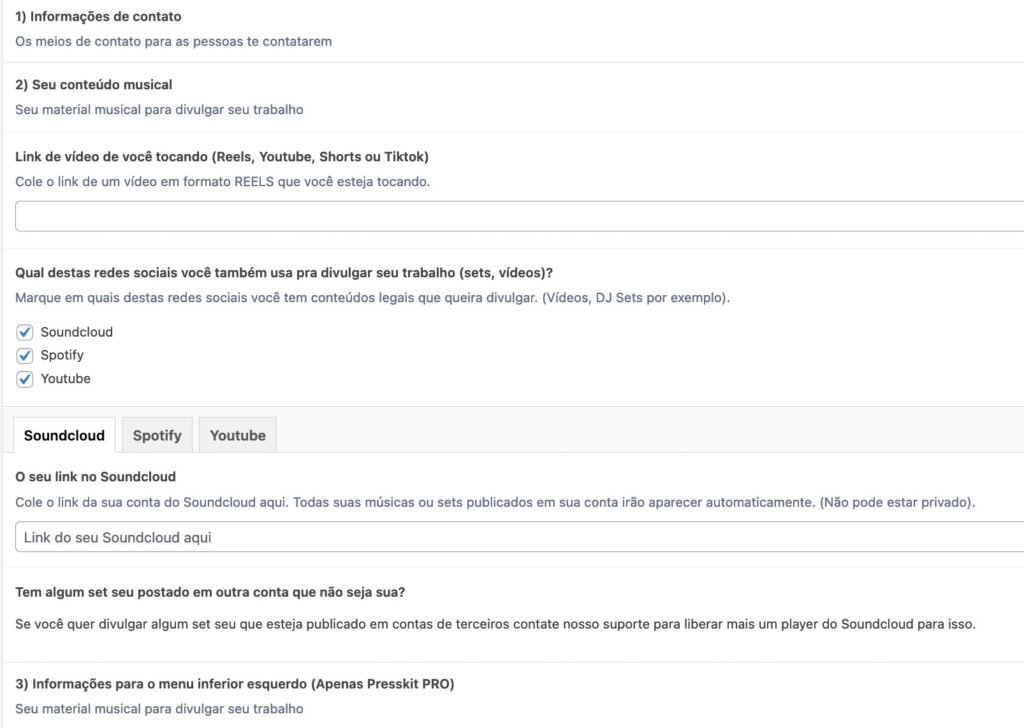This screenshot has height=728, width=1024.
Task: Toggle the Youtube checkbox
Action: [x=25, y=379]
